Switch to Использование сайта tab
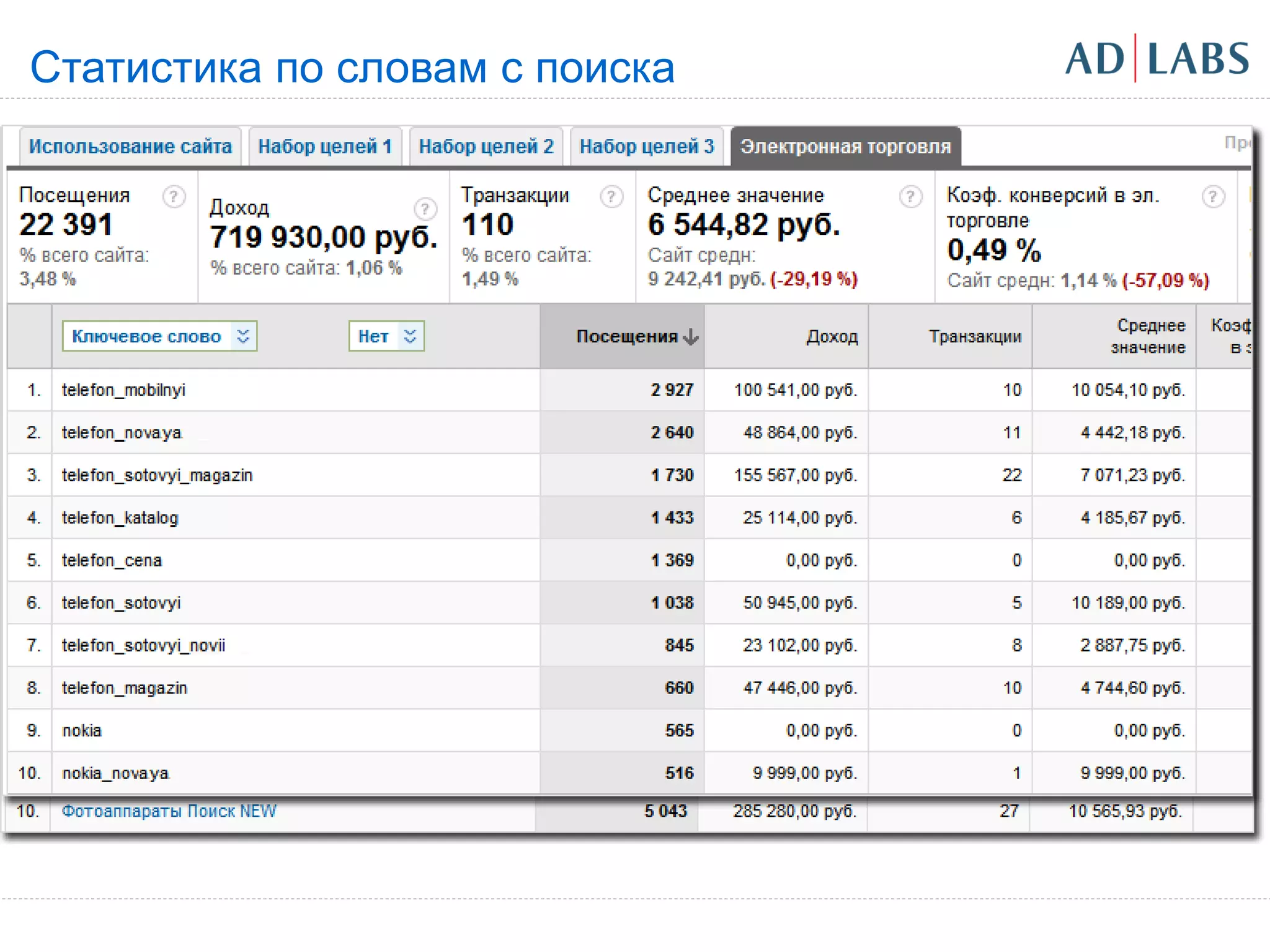Viewport: 1270px width, 952px height. point(130,147)
